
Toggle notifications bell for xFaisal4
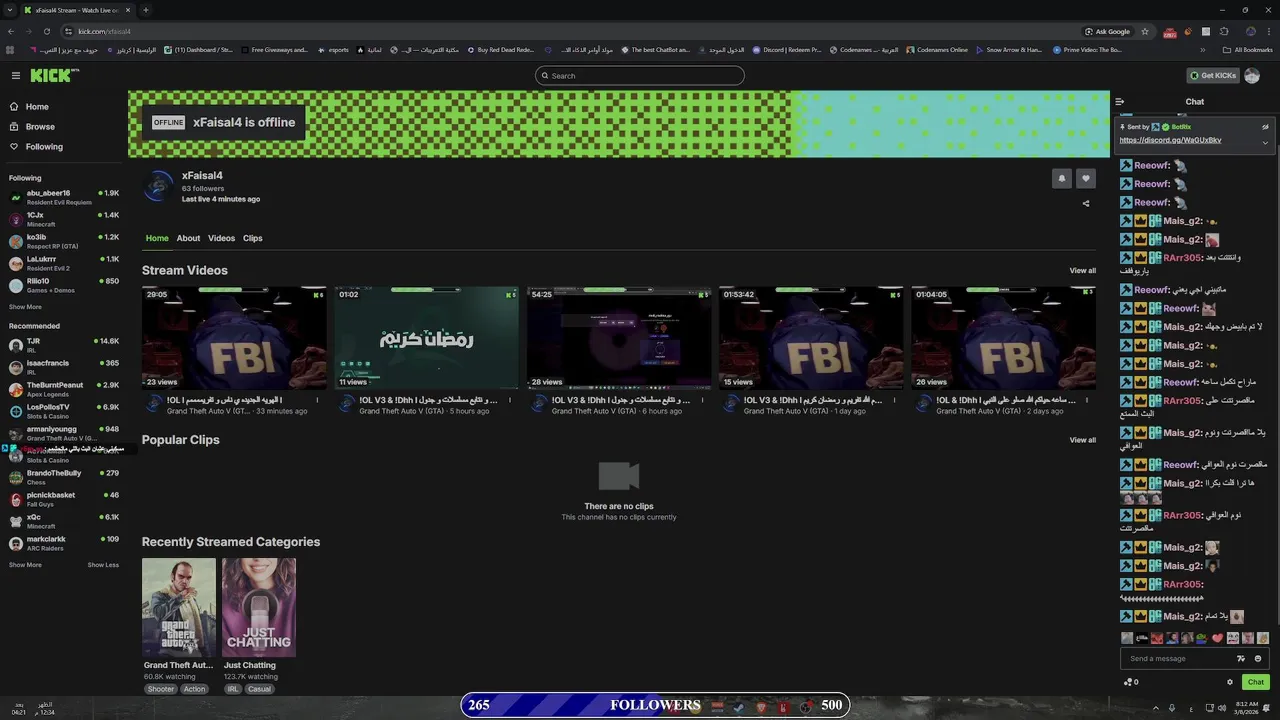pyautogui.click(x=1062, y=179)
